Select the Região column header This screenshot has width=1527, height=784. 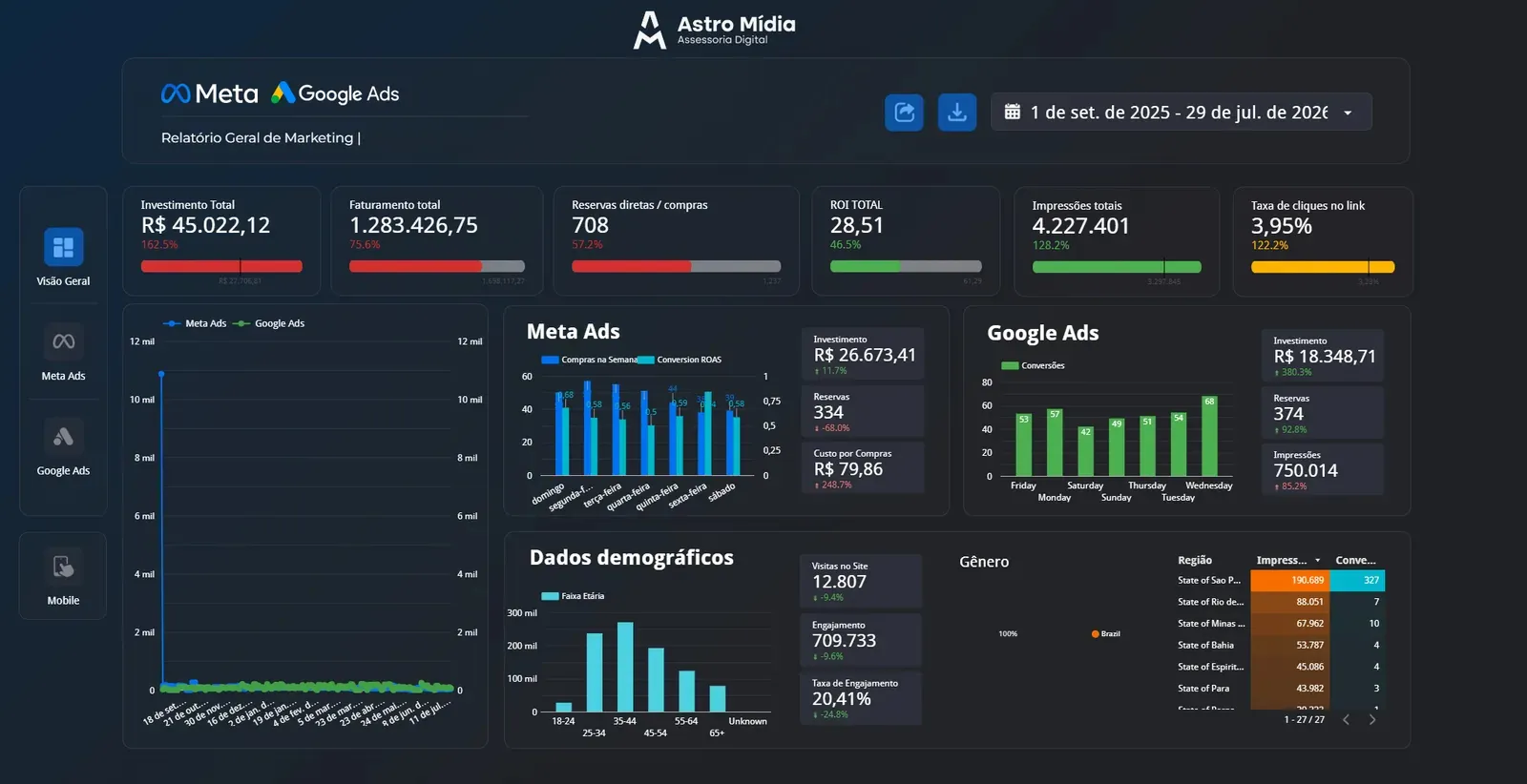(1195, 561)
